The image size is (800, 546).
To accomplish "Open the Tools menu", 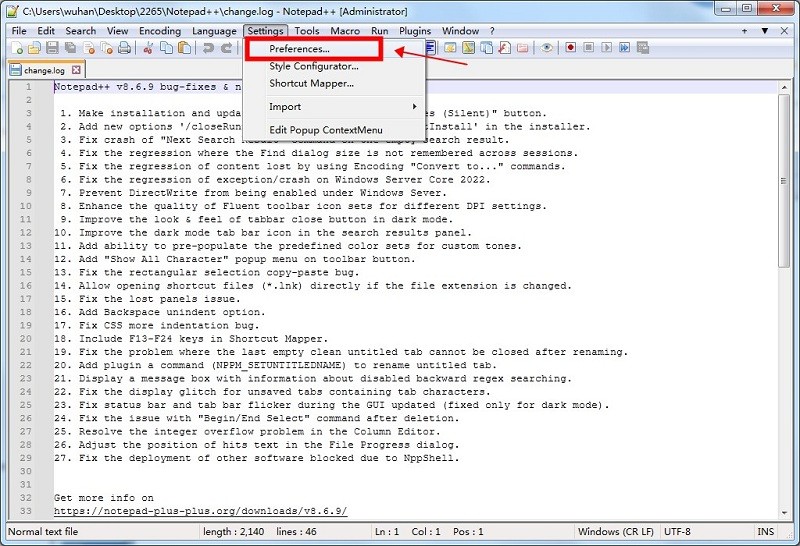I will (307, 31).
